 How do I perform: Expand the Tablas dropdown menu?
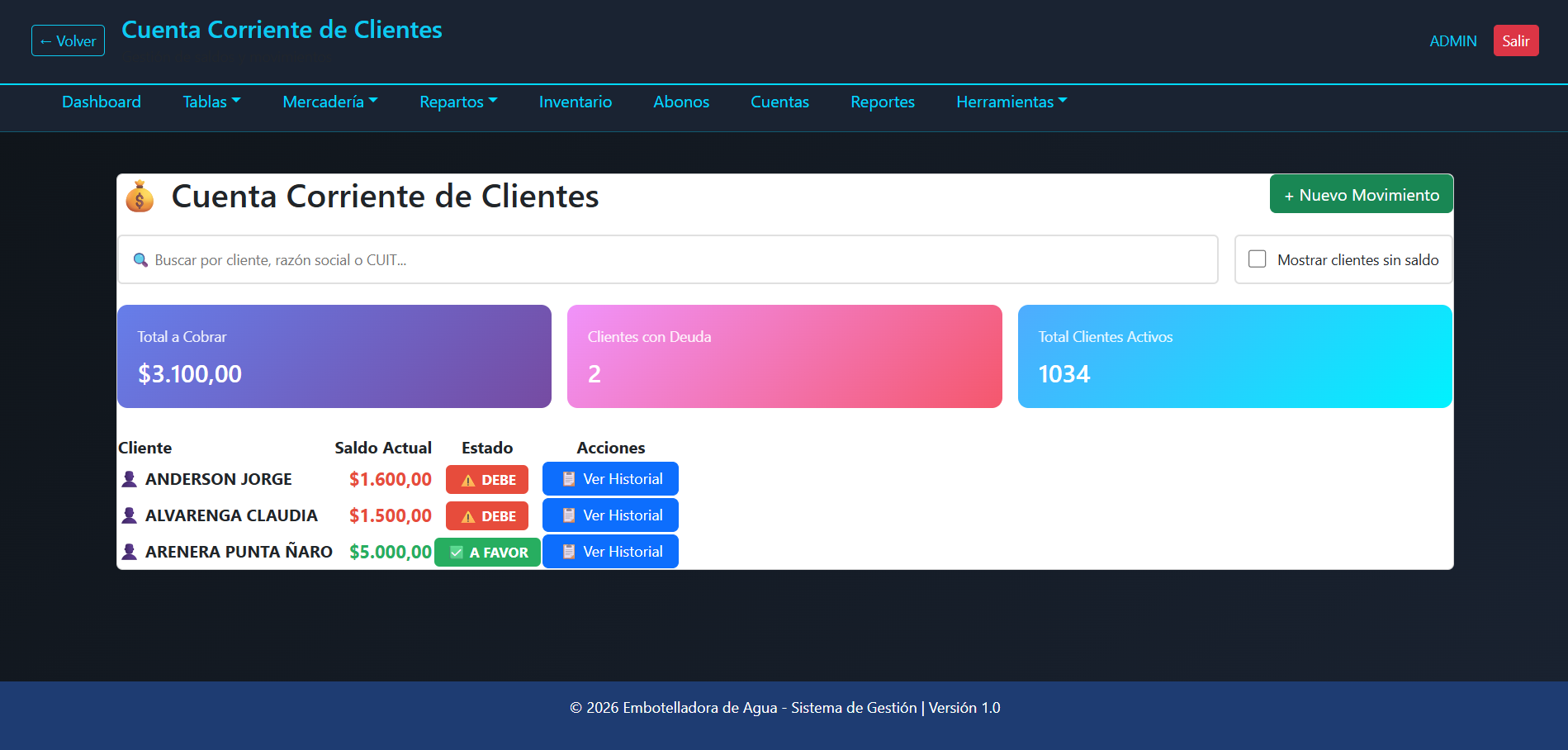pyautogui.click(x=211, y=102)
